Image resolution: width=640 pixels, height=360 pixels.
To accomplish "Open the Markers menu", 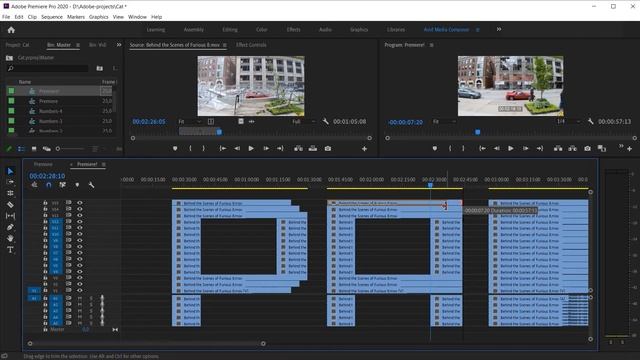I will 76,17.
